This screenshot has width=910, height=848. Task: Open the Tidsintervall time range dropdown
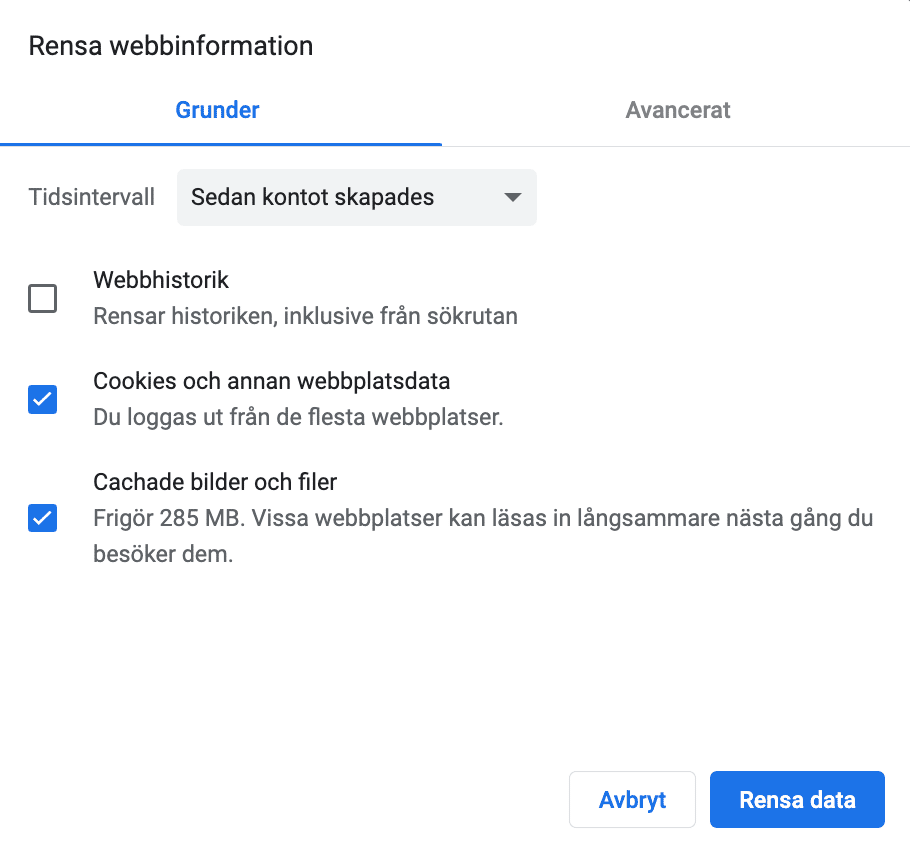[356, 197]
